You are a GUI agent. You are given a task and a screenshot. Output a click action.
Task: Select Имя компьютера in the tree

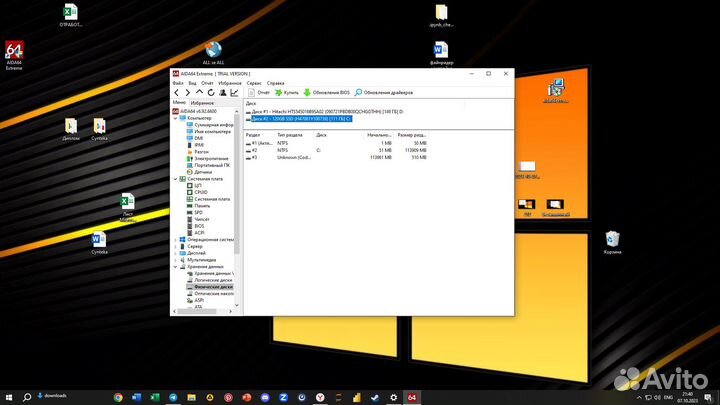click(209, 131)
